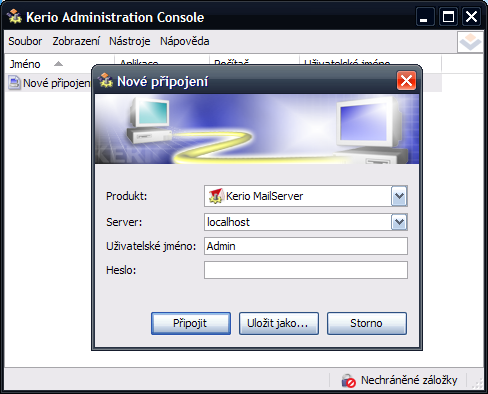Close the Kerio Administration Console window
Image resolution: width=488 pixels, height=394 pixels.
(x=471, y=17)
